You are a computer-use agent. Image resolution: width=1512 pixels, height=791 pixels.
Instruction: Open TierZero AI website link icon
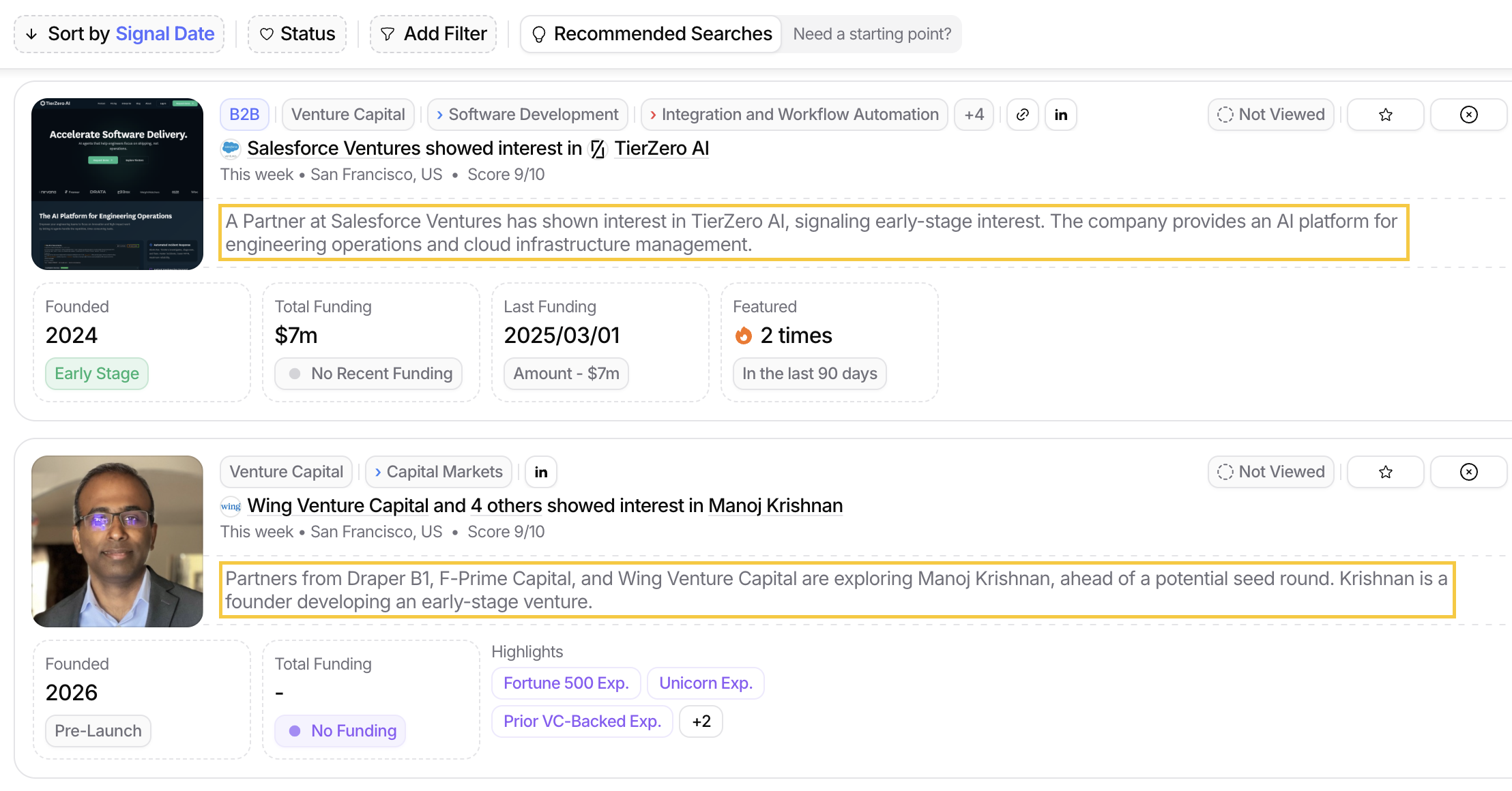[1022, 115]
